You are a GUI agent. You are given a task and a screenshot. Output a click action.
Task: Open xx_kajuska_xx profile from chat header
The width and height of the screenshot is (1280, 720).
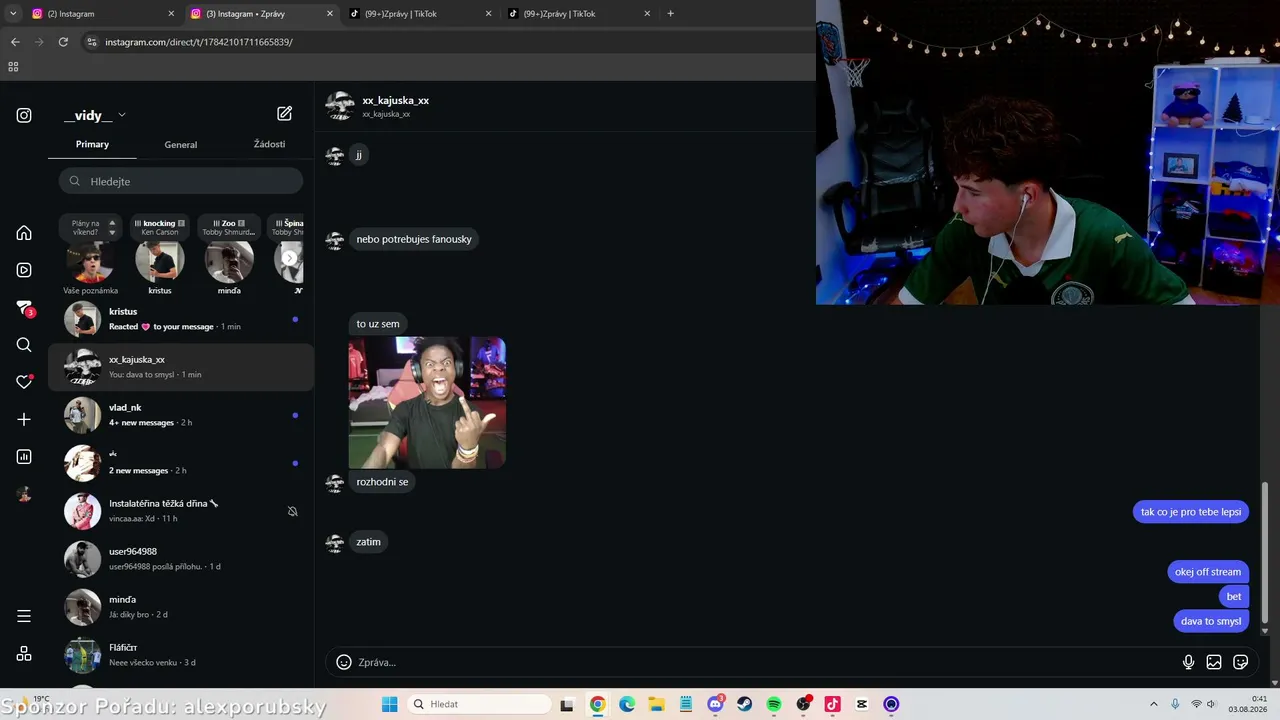(395, 101)
